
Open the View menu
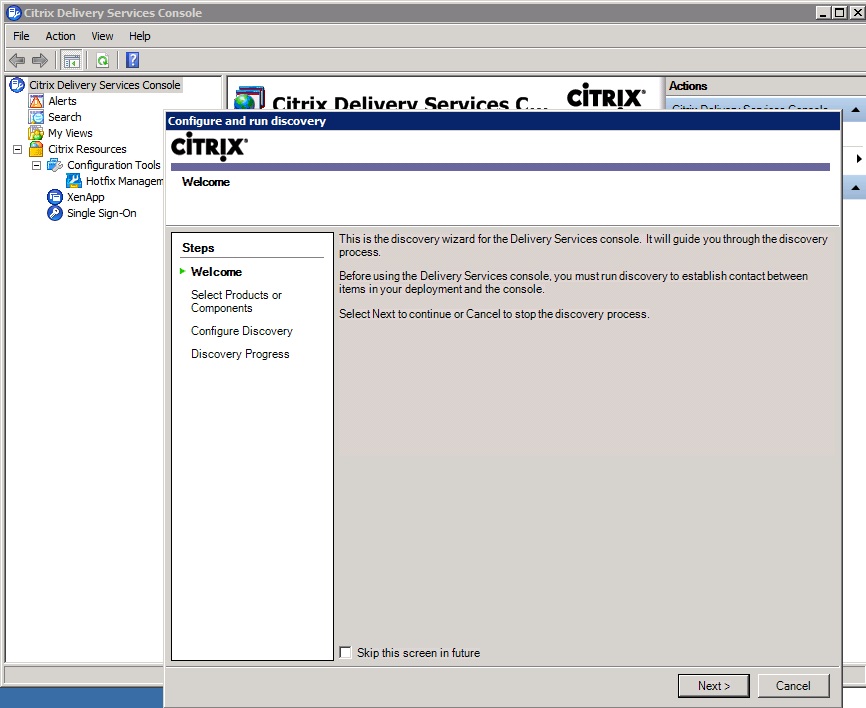point(102,36)
